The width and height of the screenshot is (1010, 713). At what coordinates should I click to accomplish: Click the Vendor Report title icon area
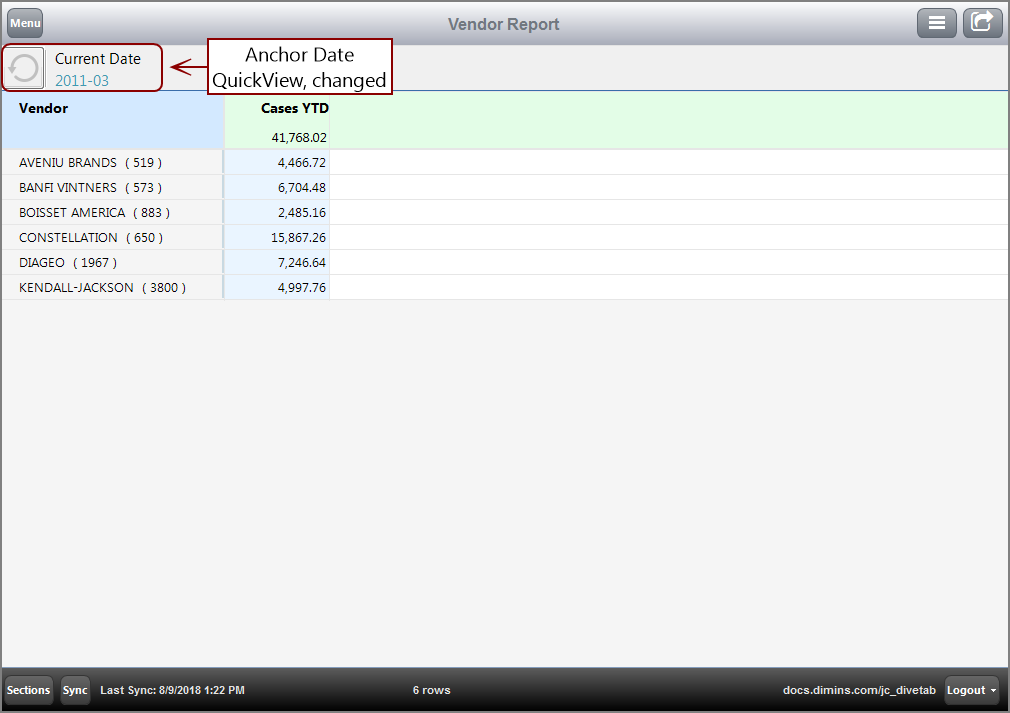[x=504, y=22]
